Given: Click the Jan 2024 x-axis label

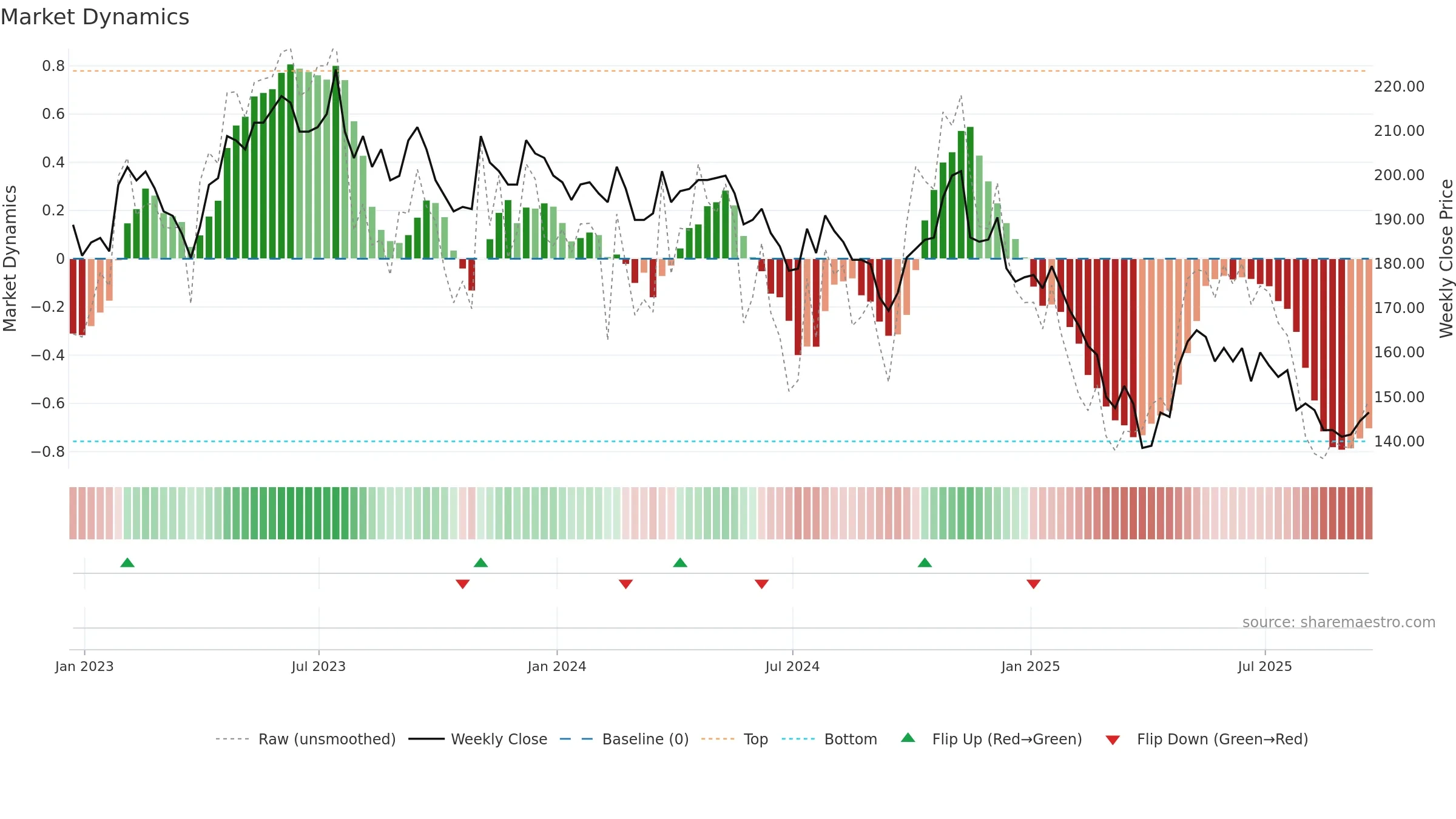Looking at the screenshot, I should [557, 666].
